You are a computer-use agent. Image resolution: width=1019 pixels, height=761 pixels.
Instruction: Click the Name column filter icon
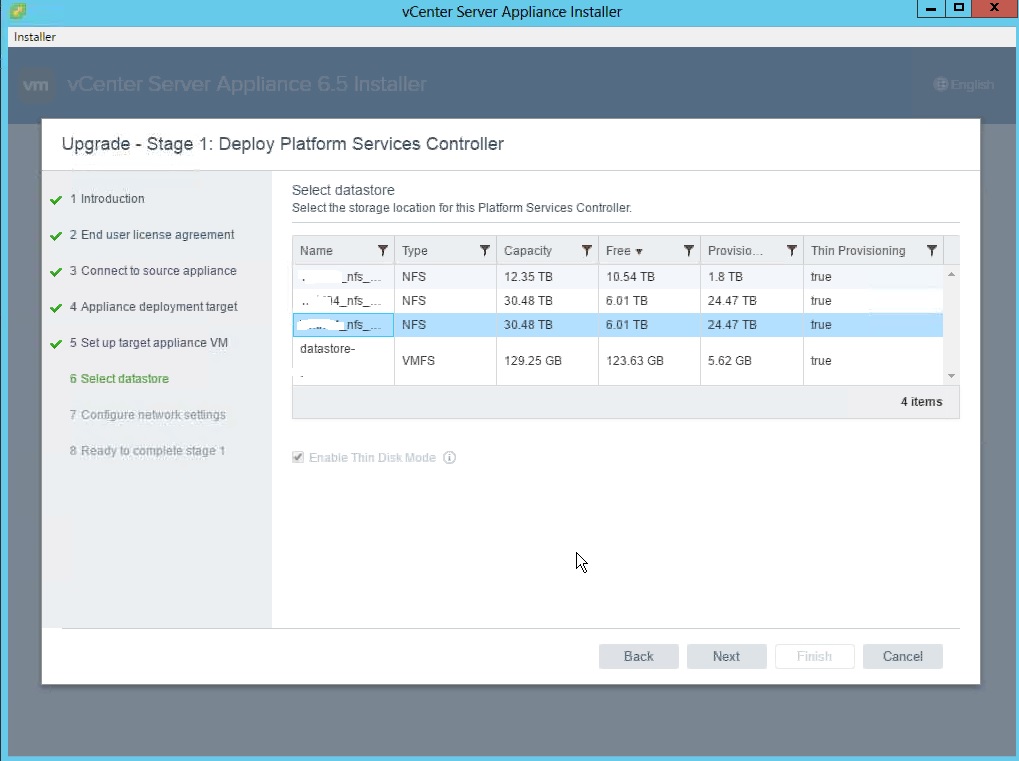tap(383, 251)
